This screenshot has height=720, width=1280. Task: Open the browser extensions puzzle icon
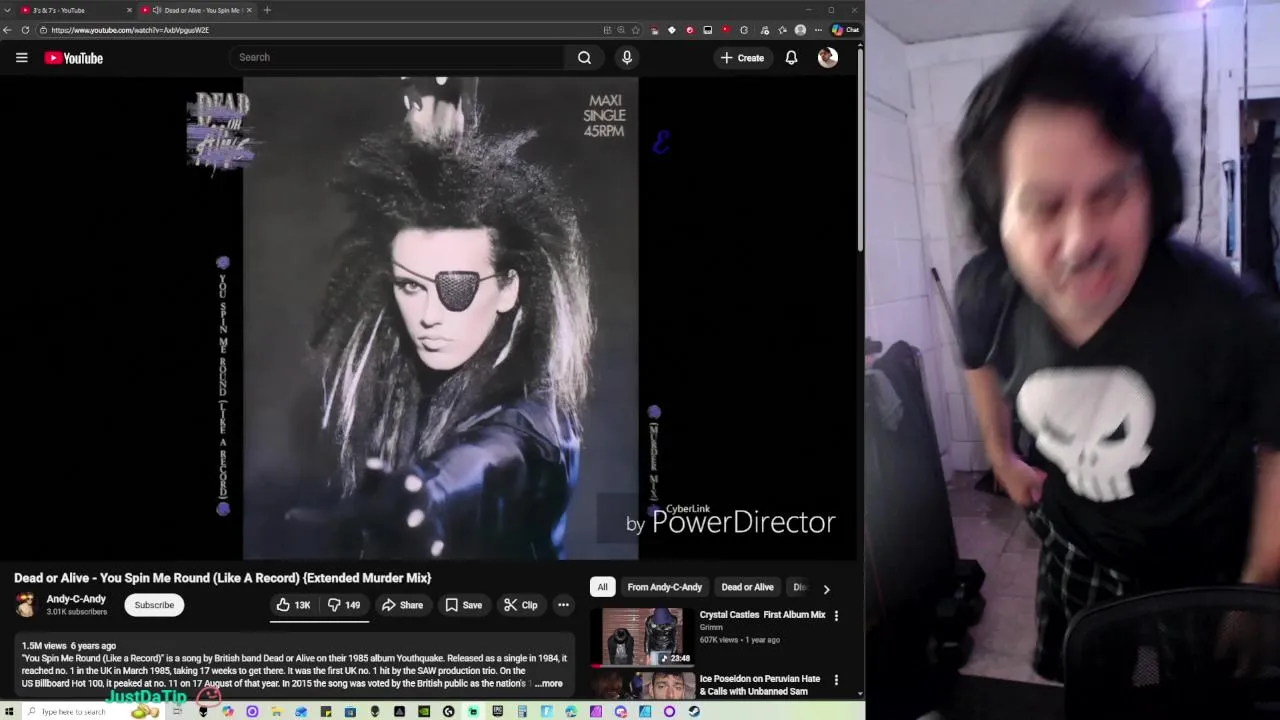pyautogui.click(x=744, y=30)
